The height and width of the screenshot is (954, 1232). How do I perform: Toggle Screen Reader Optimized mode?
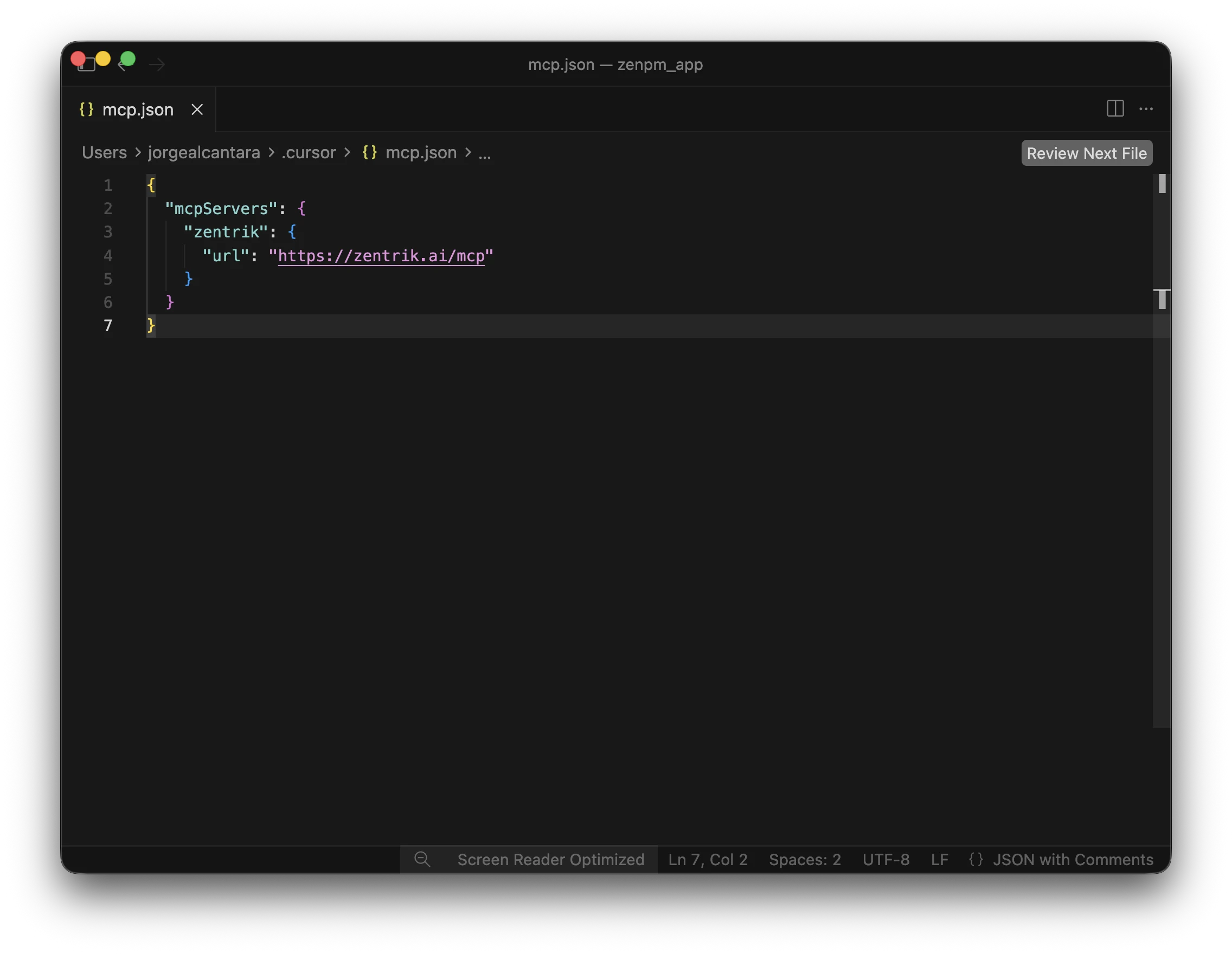pyautogui.click(x=550, y=859)
